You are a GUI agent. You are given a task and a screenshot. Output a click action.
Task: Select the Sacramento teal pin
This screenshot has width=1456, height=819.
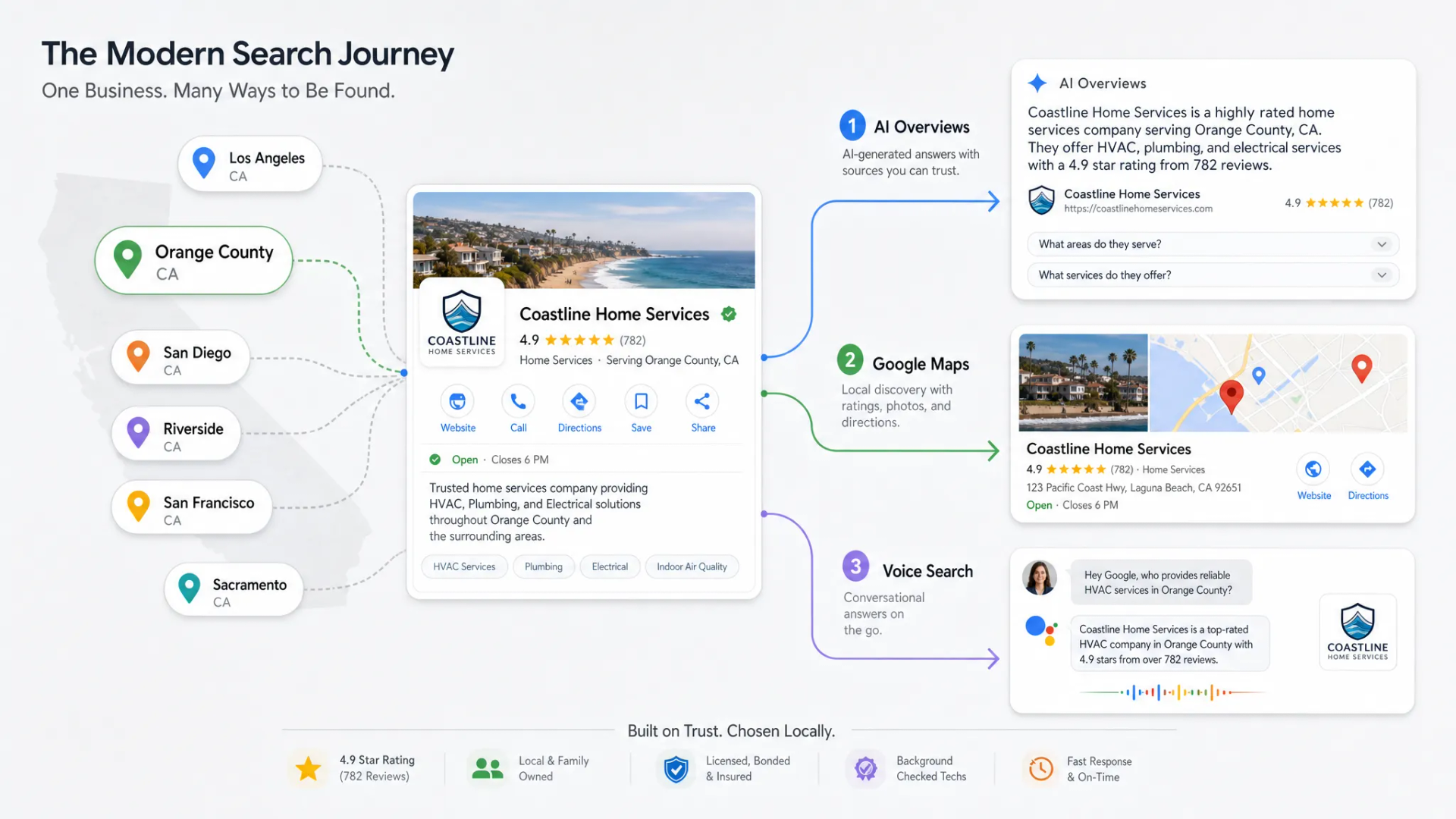(189, 588)
